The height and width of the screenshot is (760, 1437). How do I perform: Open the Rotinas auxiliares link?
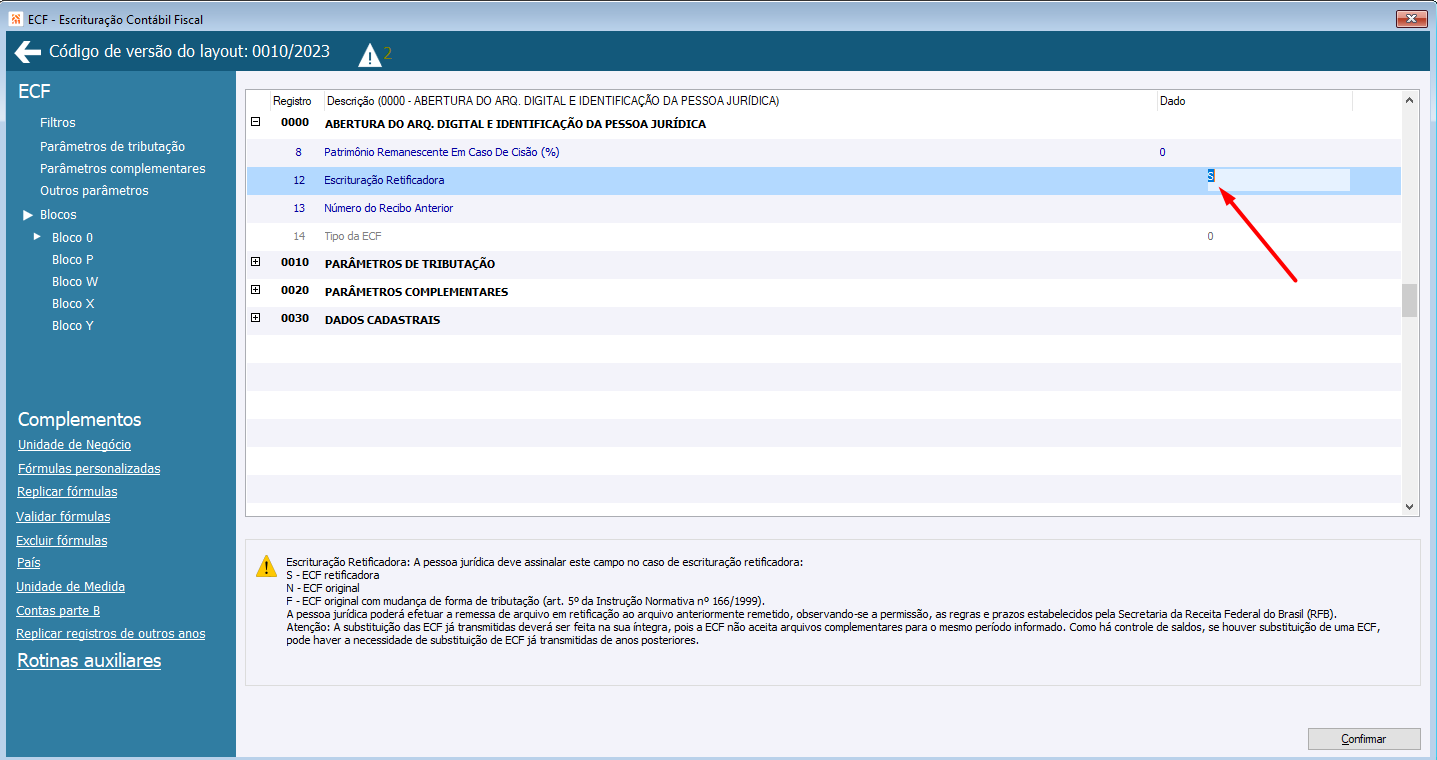[x=89, y=661]
